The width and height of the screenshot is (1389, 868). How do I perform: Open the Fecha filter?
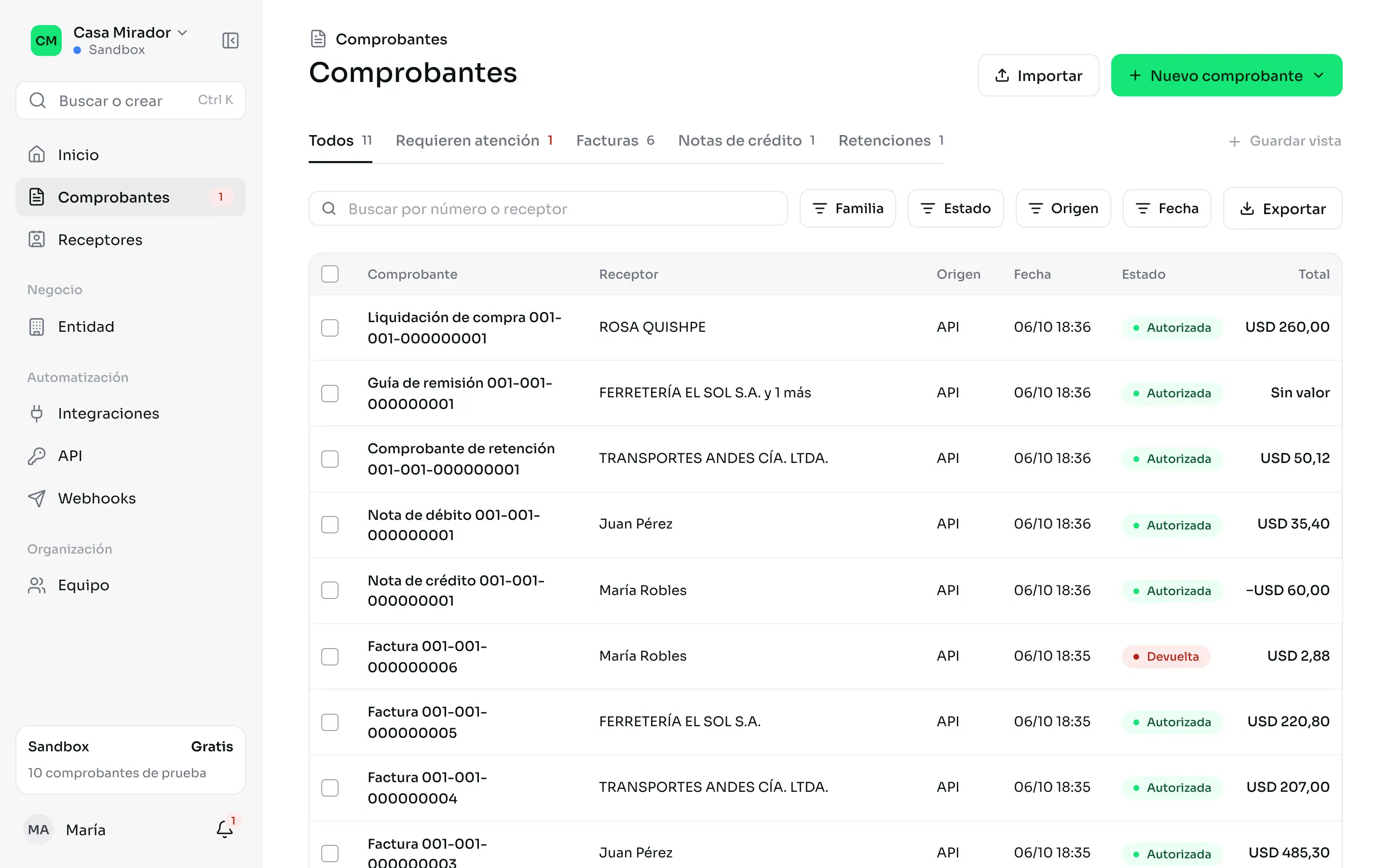point(1167,208)
